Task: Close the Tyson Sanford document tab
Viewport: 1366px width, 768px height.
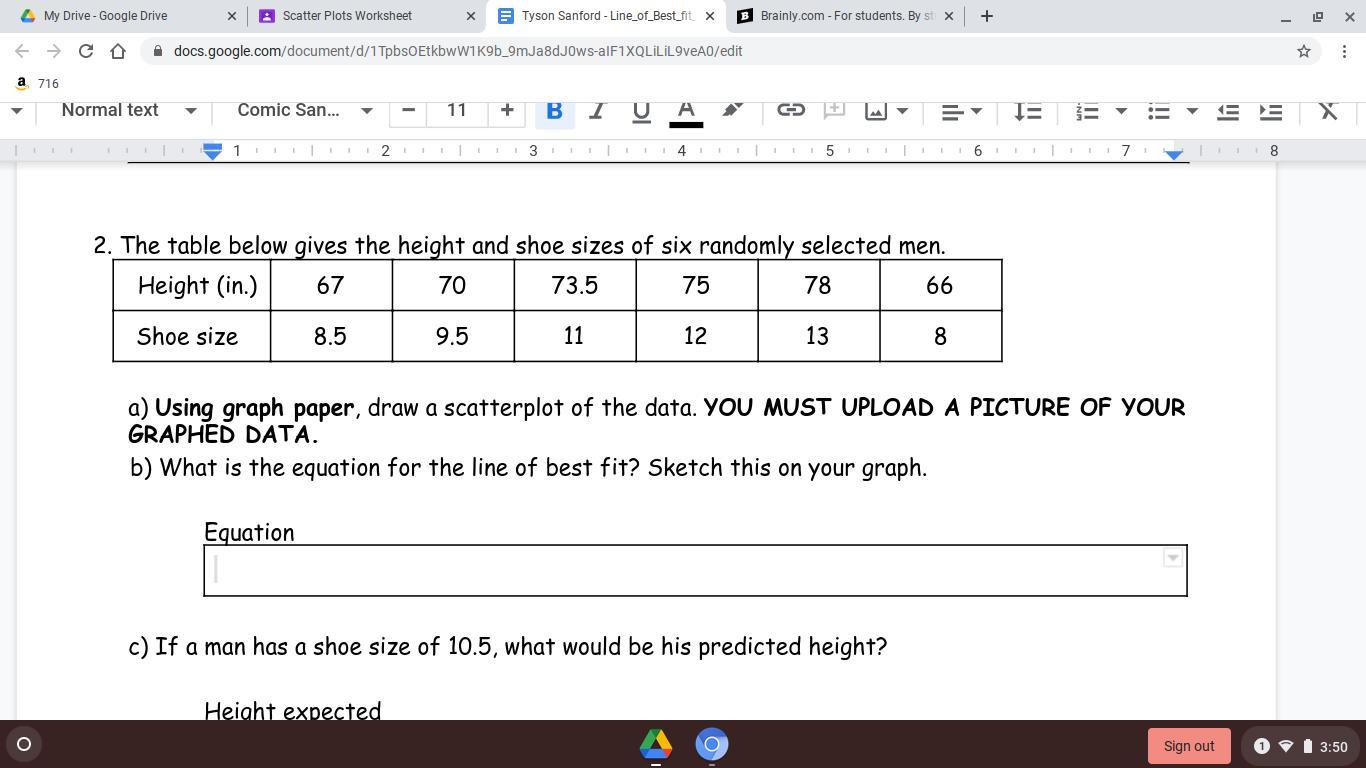Action: click(x=710, y=16)
